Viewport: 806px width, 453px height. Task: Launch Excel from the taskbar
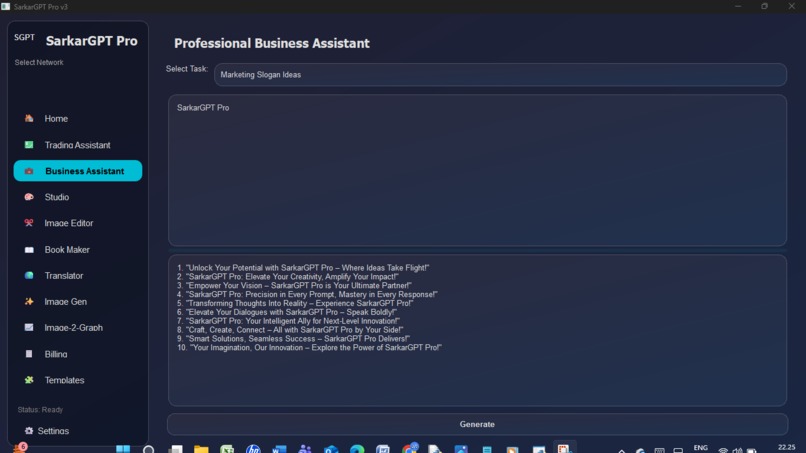pyautogui.click(x=227, y=449)
